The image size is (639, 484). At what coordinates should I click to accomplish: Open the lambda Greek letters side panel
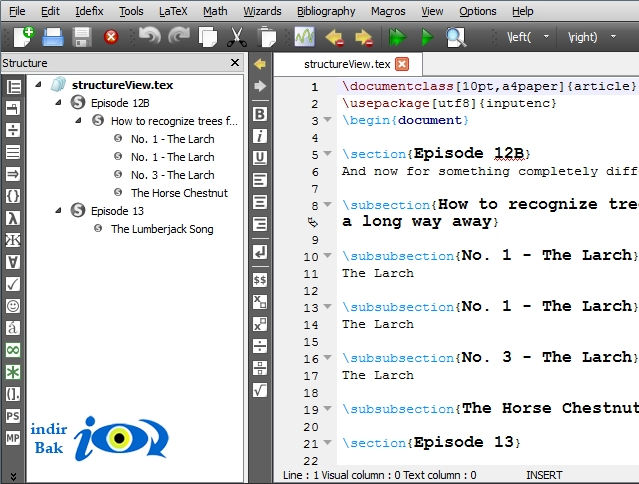[13, 218]
